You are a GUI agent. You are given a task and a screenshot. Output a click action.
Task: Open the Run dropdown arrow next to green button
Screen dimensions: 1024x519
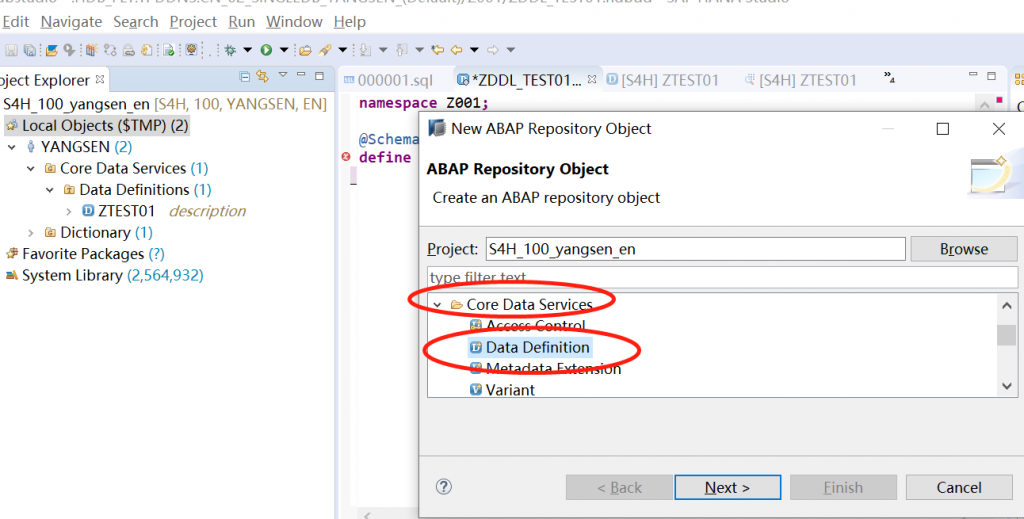coord(283,50)
